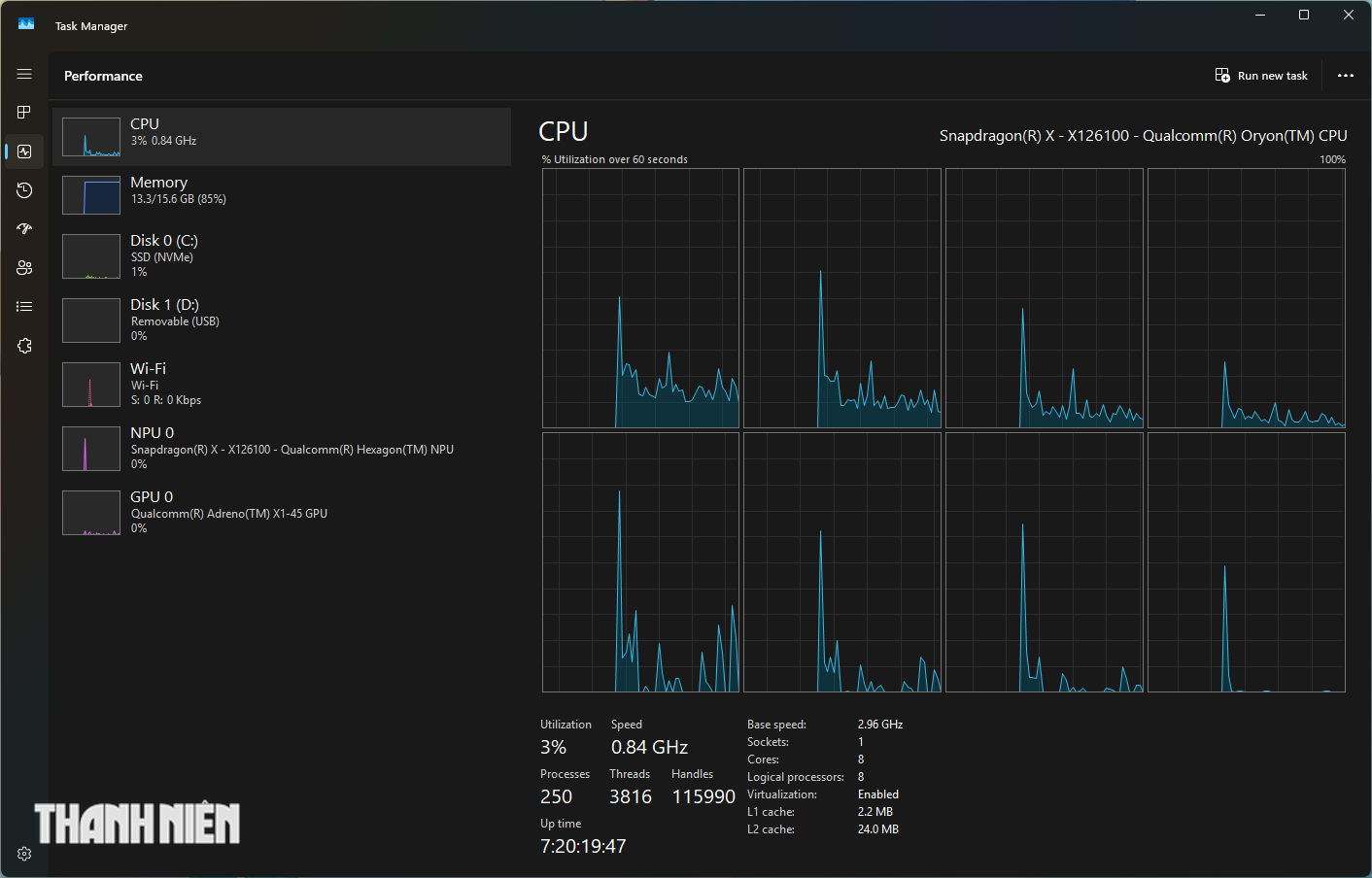Select Disk 0 (C:) entry
1372x878 pixels.
tap(282, 256)
